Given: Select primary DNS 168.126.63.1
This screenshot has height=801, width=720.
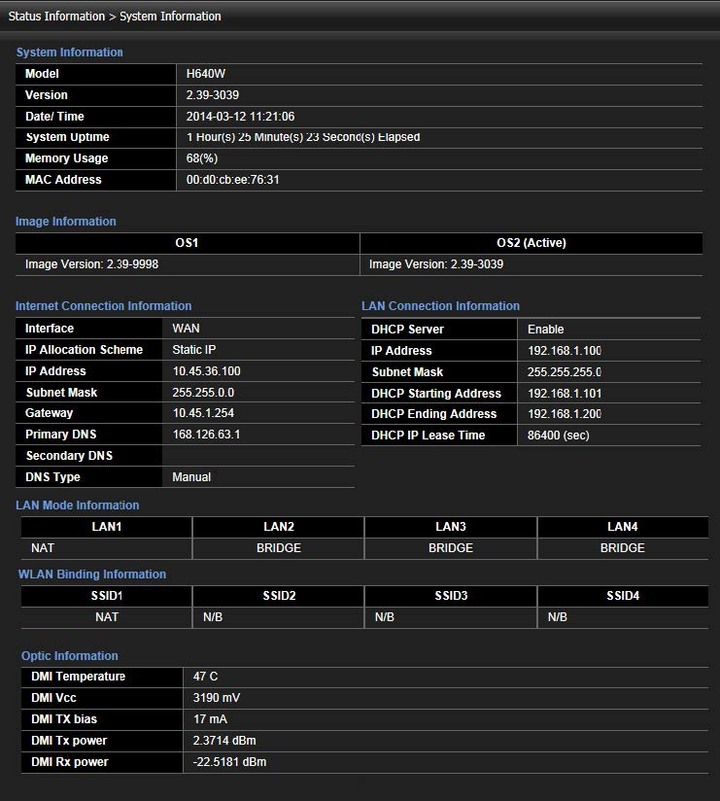Looking at the screenshot, I should click(x=206, y=434).
